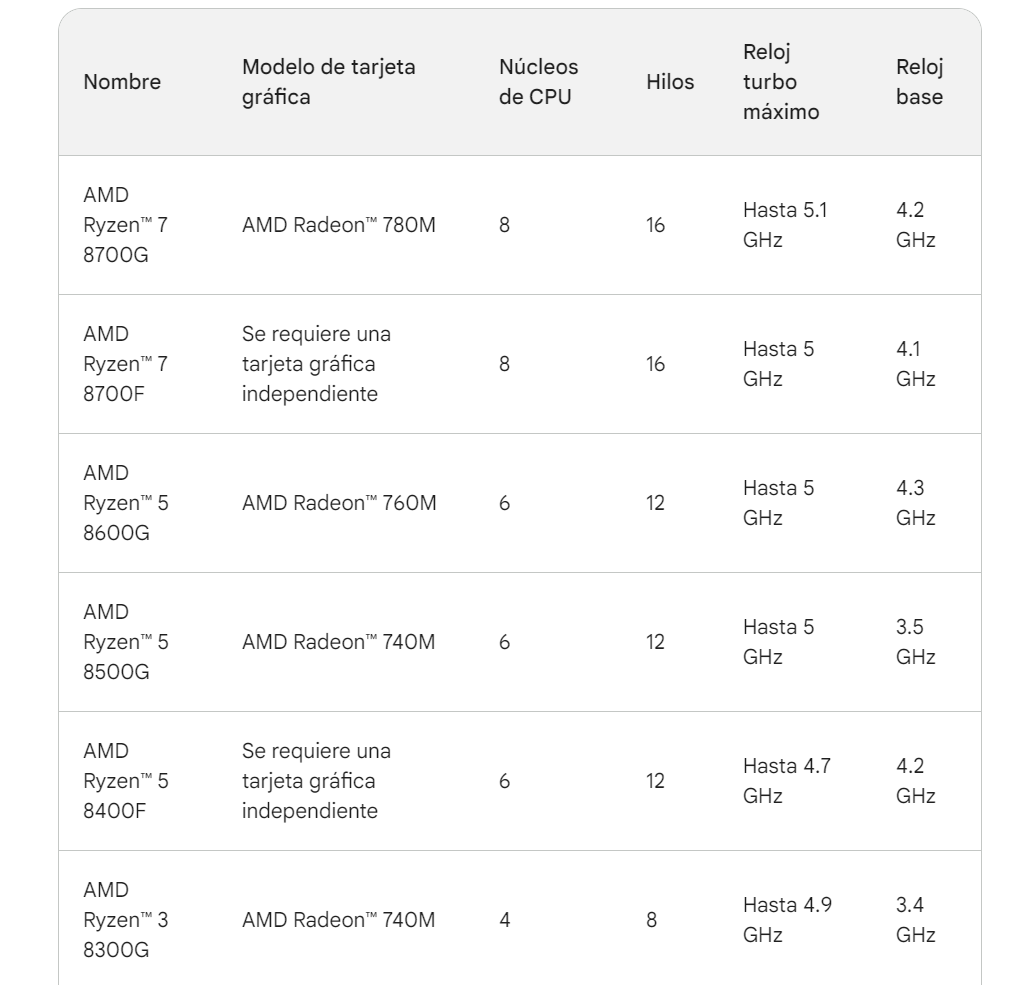Click the AMD Ryzen 5 8500G name cell

pyautogui.click(x=126, y=642)
